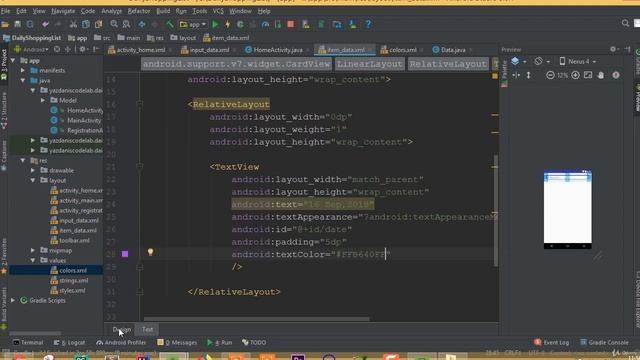Expand Gradle Scripts node
The image size is (640, 360).
pyautogui.click(x=13, y=300)
